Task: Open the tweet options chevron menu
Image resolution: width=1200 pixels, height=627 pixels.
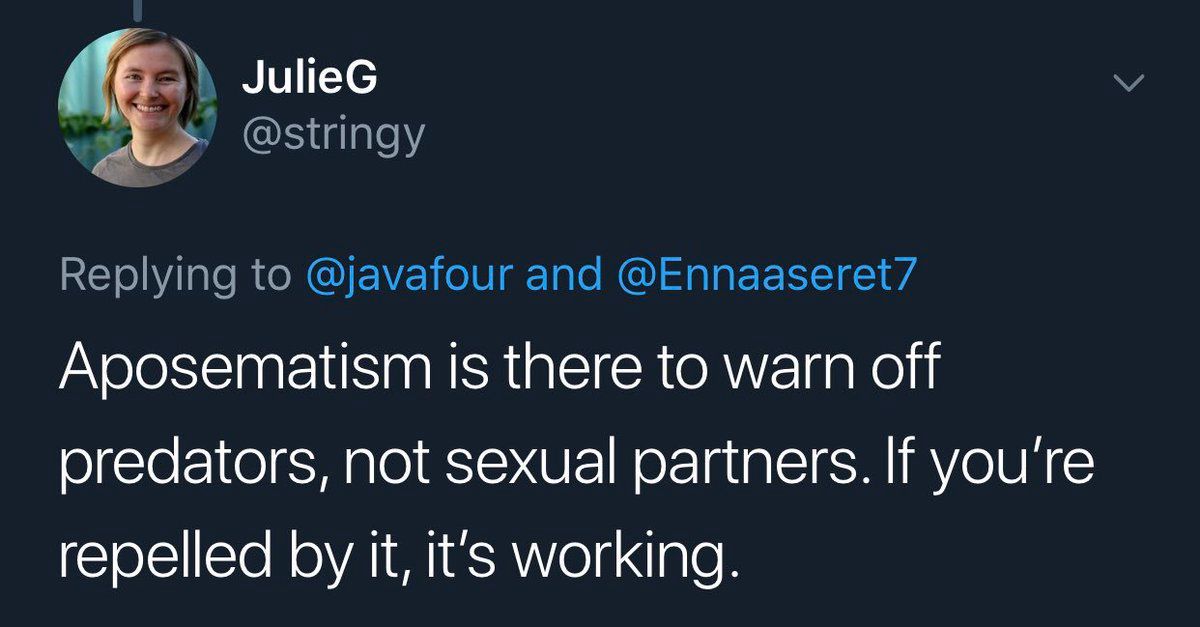Action: (x=1128, y=85)
